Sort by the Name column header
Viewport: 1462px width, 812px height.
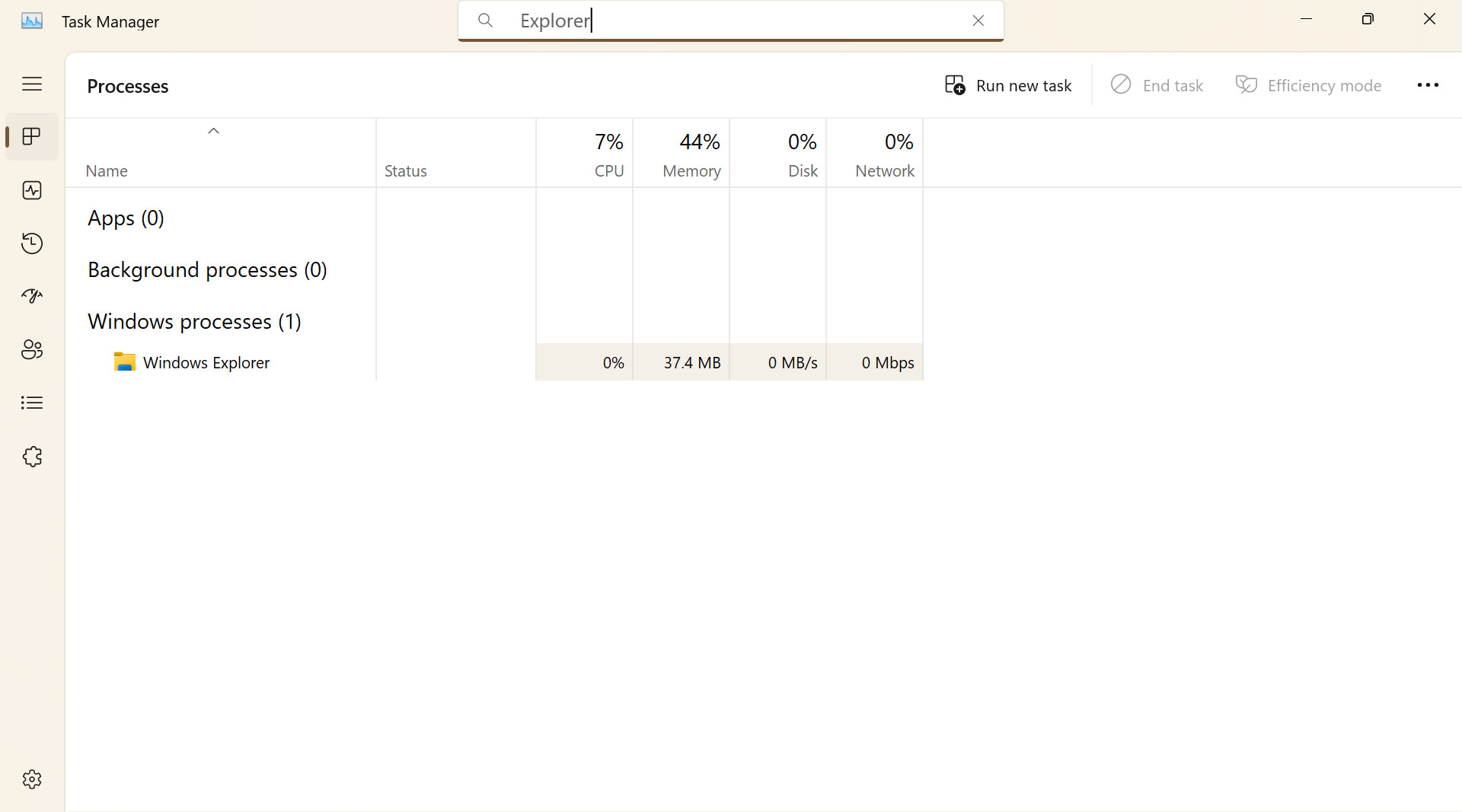[x=221, y=153]
